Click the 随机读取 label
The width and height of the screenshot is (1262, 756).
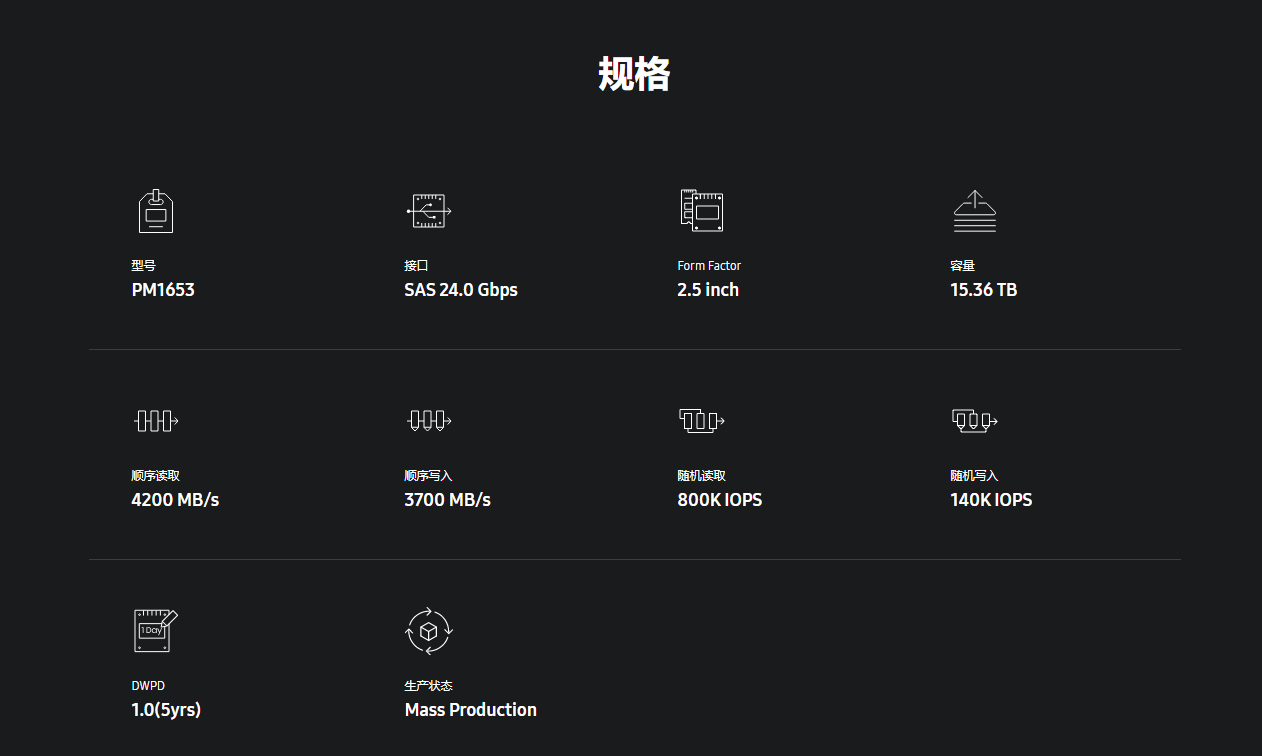click(701, 476)
